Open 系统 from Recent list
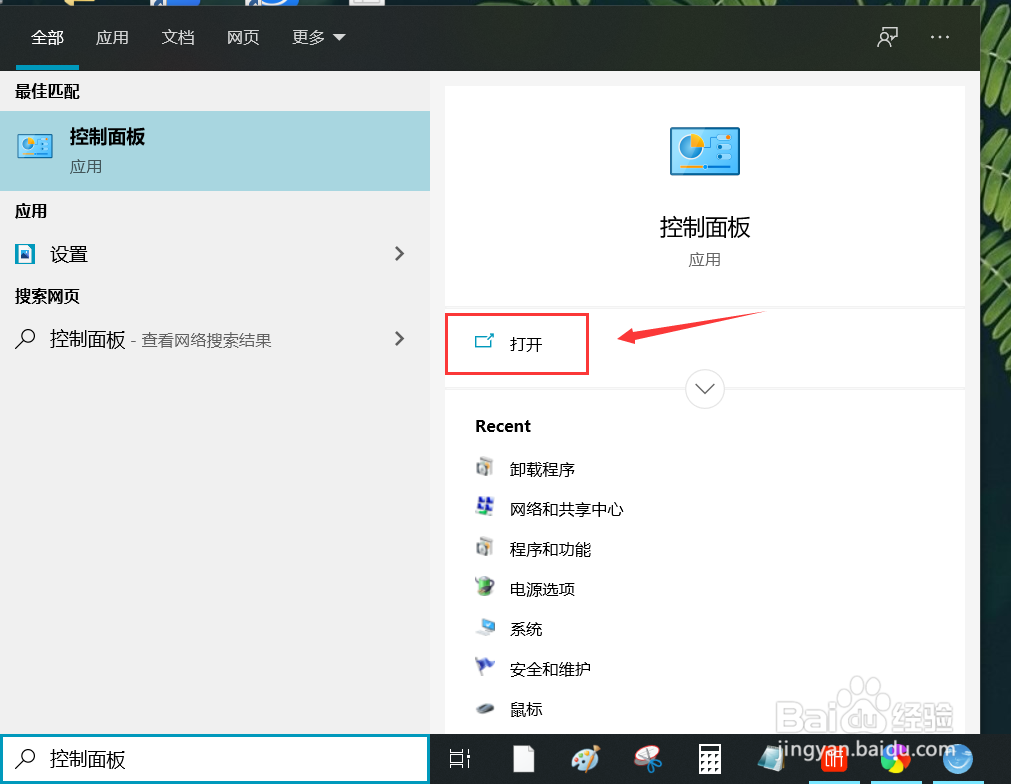Image resolution: width=1011 pixels, height=784 pixels. click(527, 628)
